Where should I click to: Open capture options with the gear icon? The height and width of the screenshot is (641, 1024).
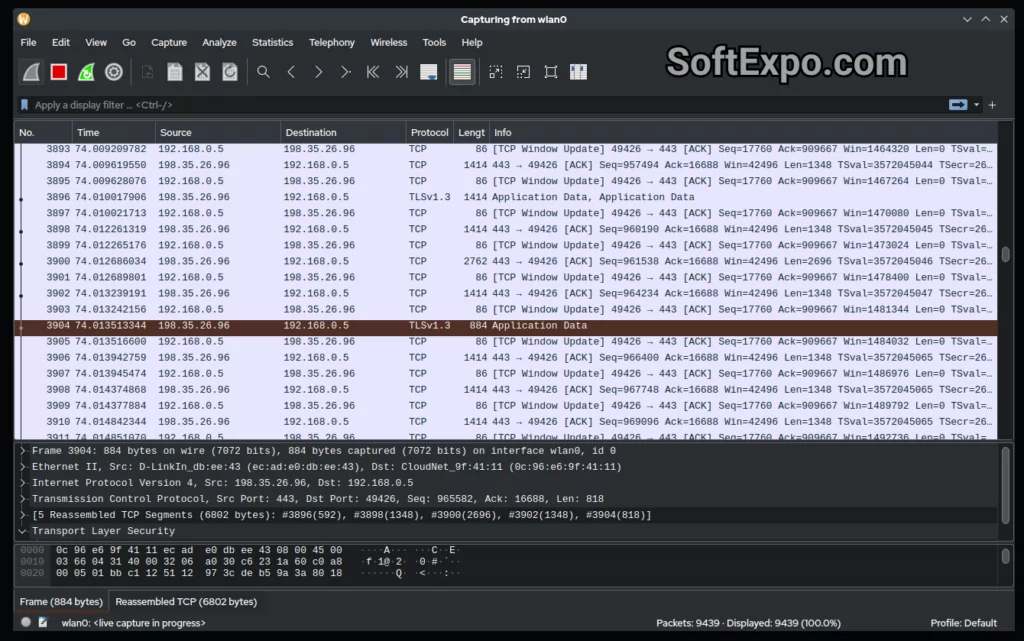113,71
